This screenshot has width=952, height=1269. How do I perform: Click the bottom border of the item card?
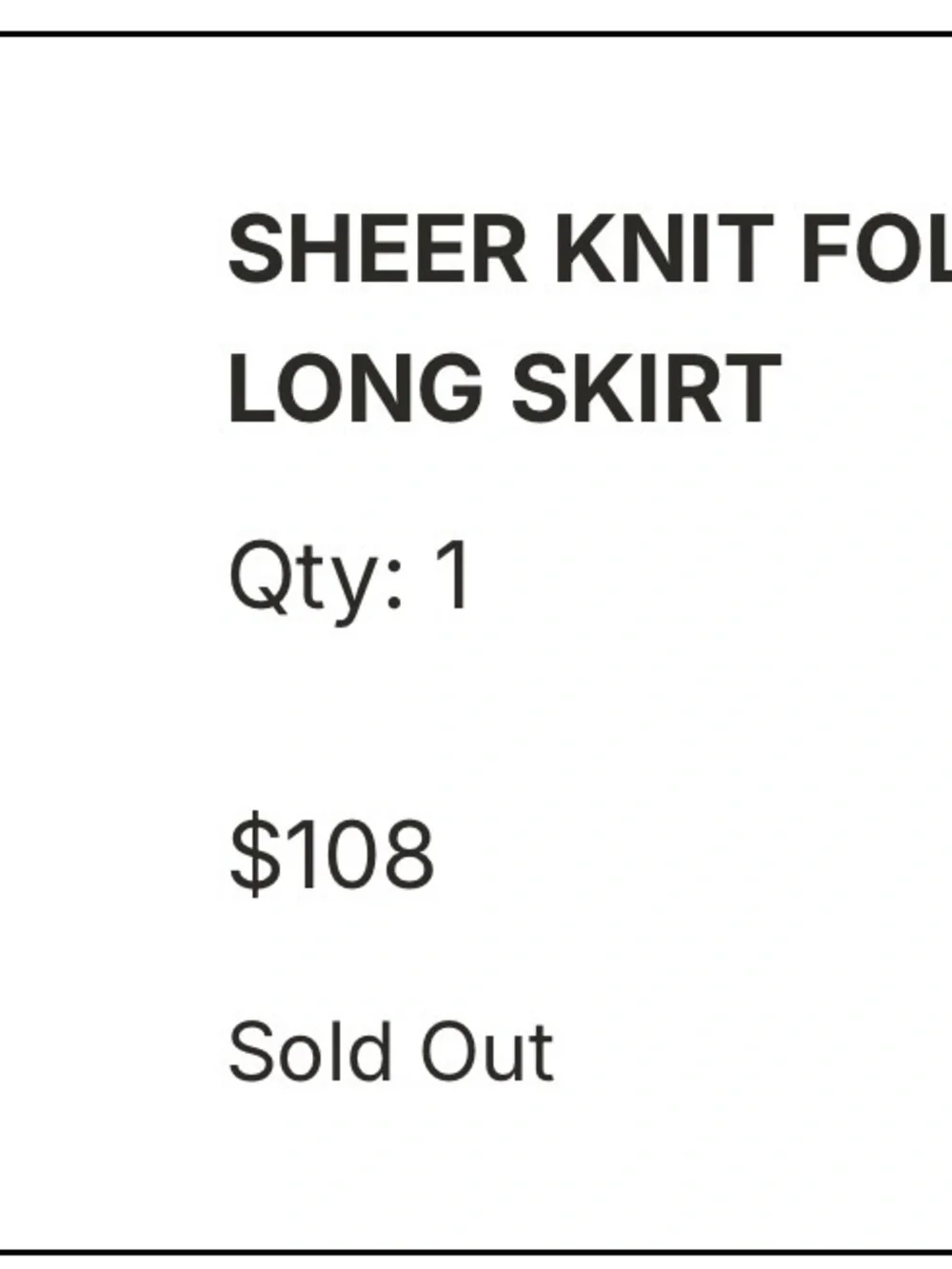476,1252
